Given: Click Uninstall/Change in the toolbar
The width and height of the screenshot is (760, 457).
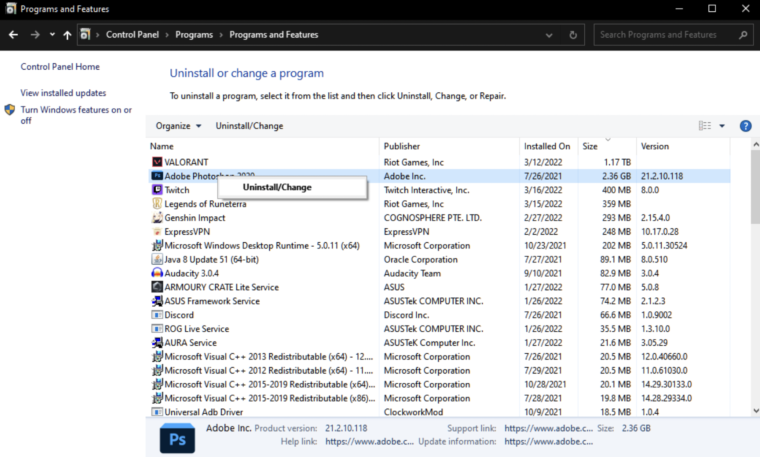Looking at the screenshot, I should point(249,126).
